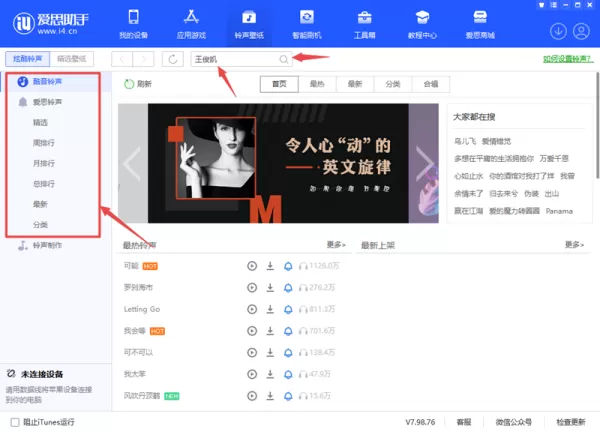Open the 爱思商城 store
This screenshot has height=432, width=600.
[x=480, y=24]
